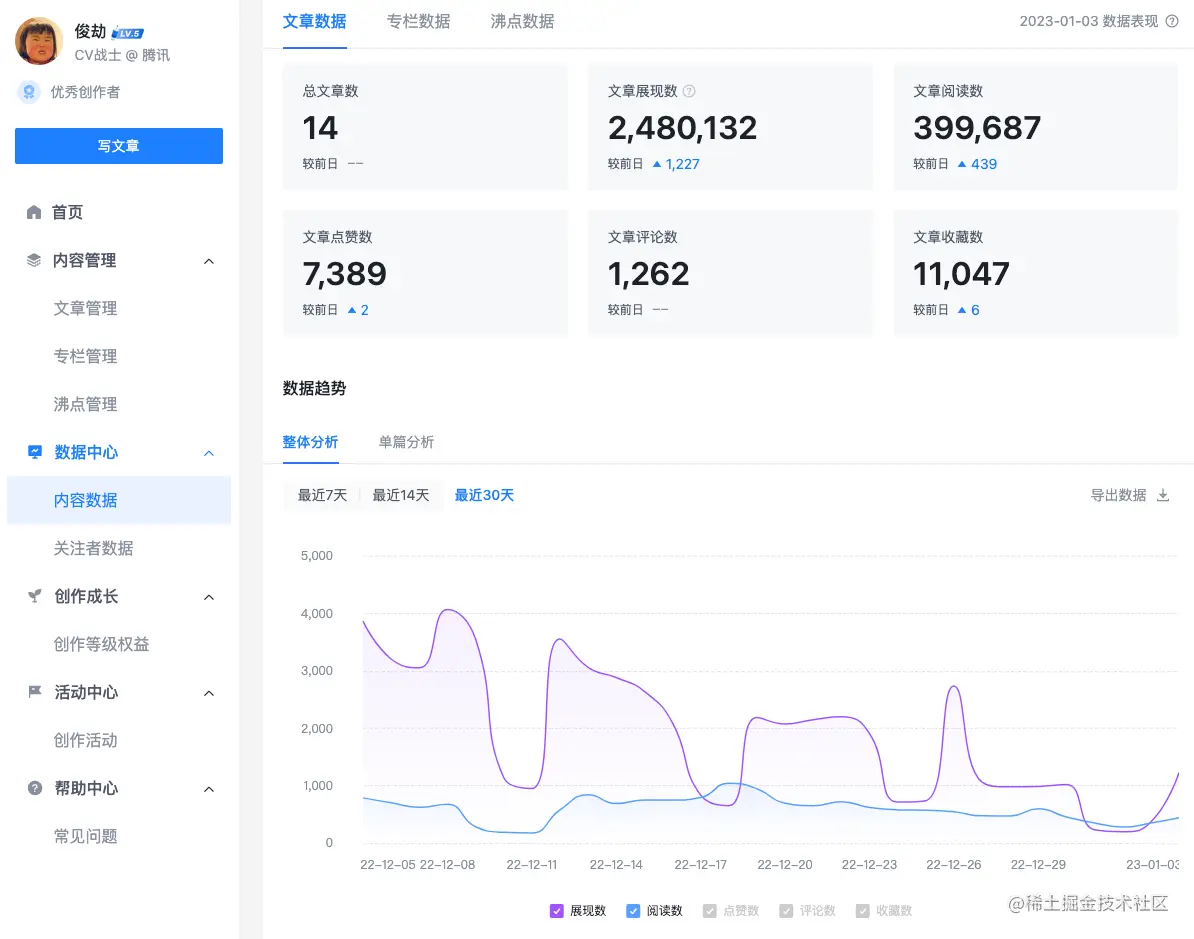Screen dimensions: 1194x939
Task: Click the 总文章数 card value 14
Action: point(320,128)
